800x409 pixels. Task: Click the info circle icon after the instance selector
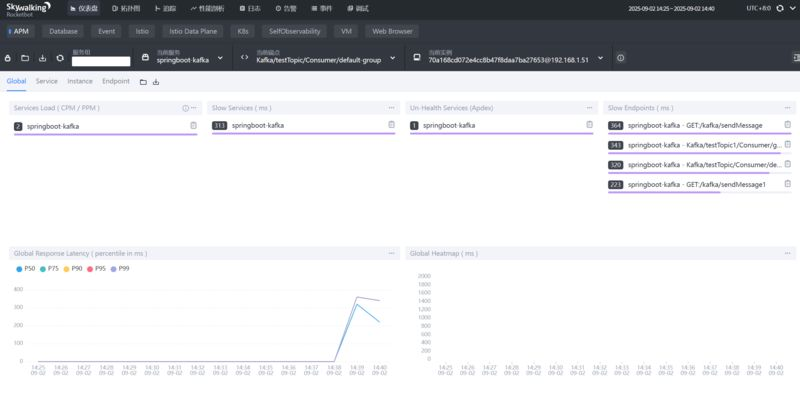[x=620, y=58]
